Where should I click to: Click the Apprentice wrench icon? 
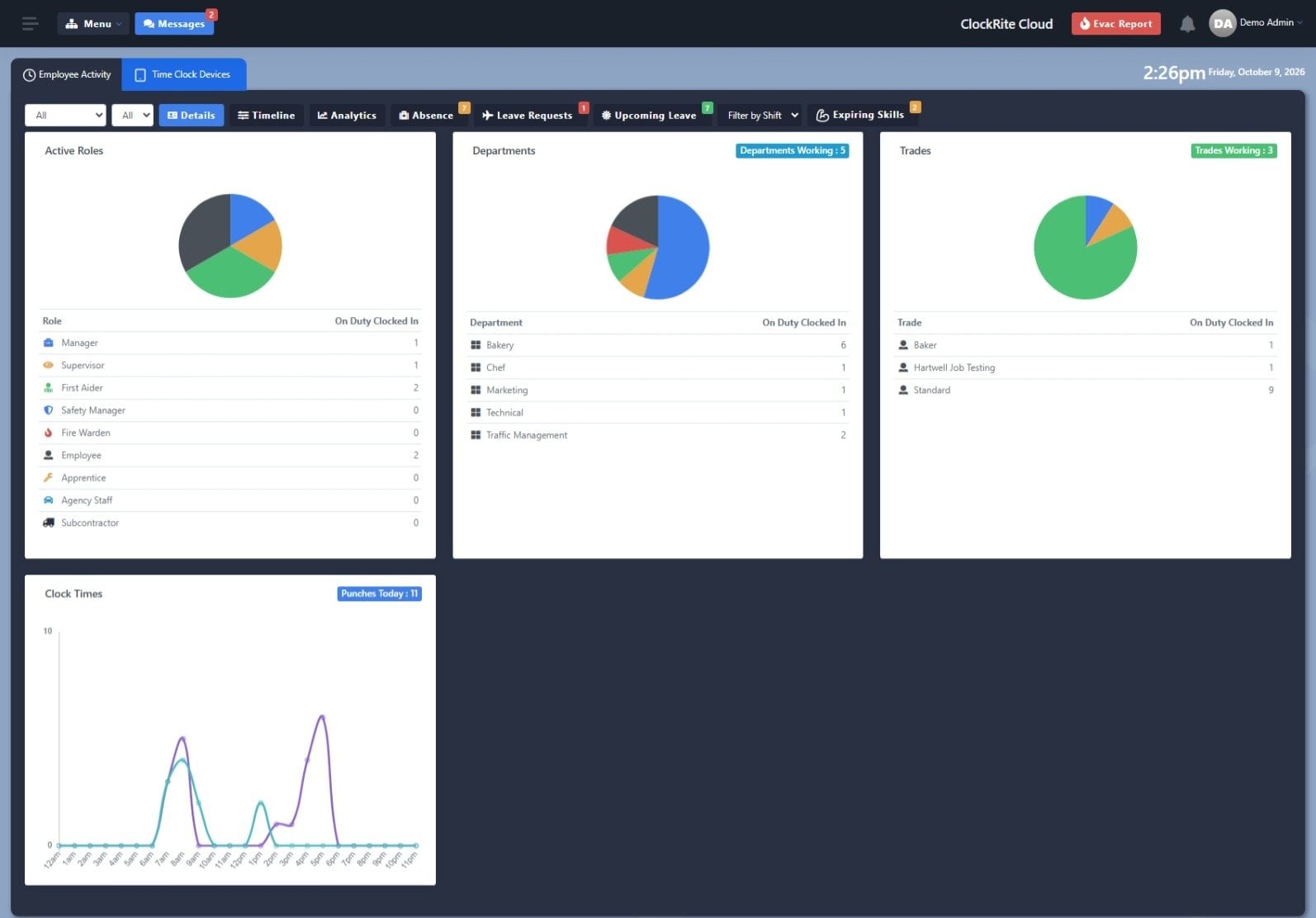tap(48, 477)
